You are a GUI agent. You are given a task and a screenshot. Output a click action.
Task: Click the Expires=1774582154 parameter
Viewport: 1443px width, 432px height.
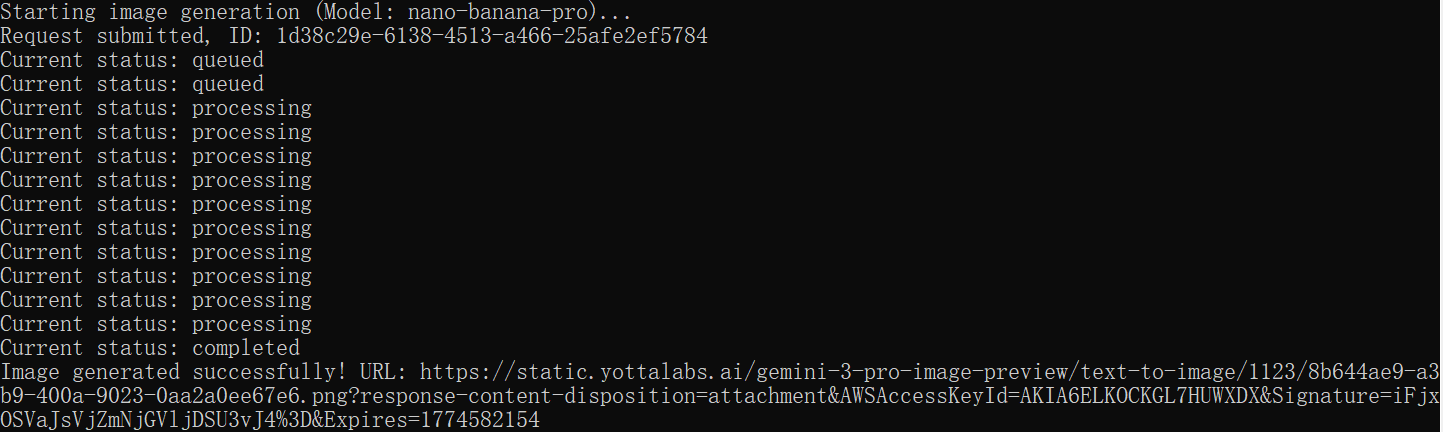pyautogui.click(x=432, y=420)
